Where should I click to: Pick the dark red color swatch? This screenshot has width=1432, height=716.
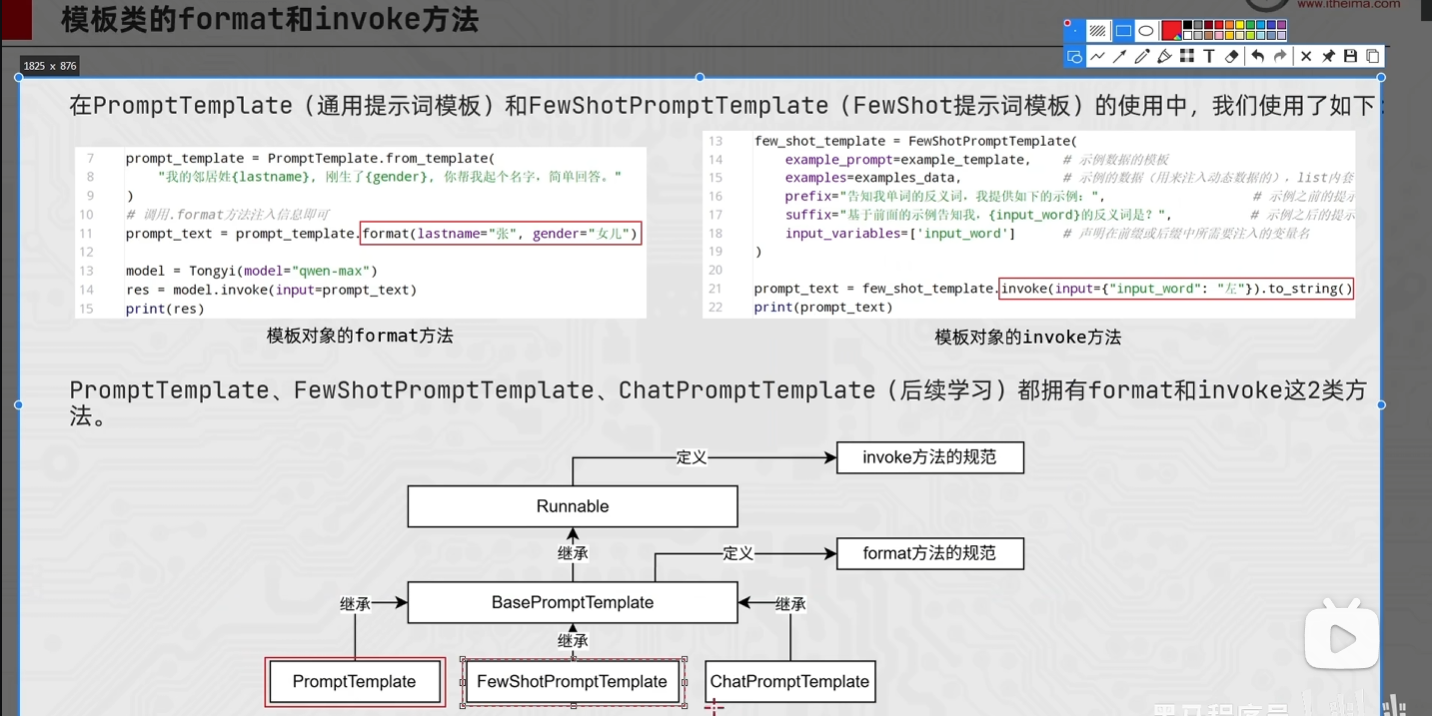tap(1209, 25)
